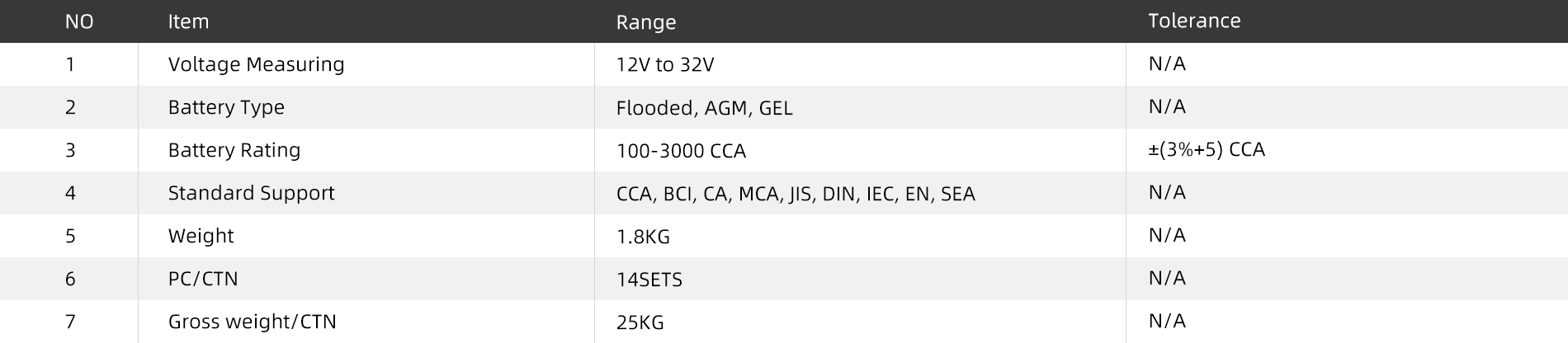
Task: Click the Item column header
Action: [188, 22]
